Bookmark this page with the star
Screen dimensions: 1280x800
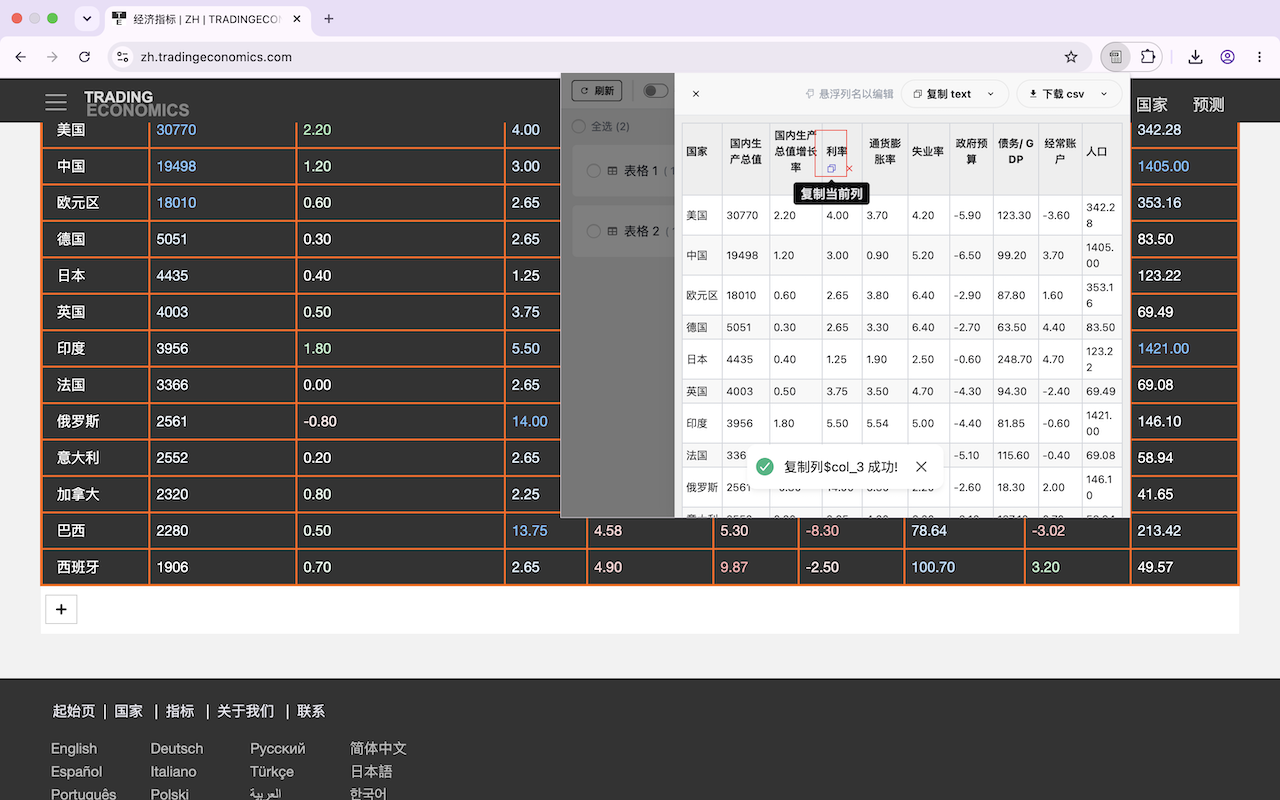point(1071,57)
